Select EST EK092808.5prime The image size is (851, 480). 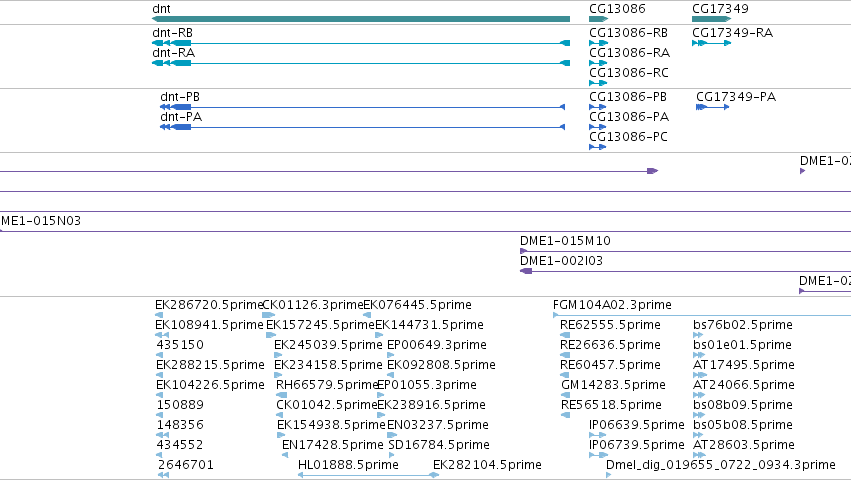click(x=441, y=365)
